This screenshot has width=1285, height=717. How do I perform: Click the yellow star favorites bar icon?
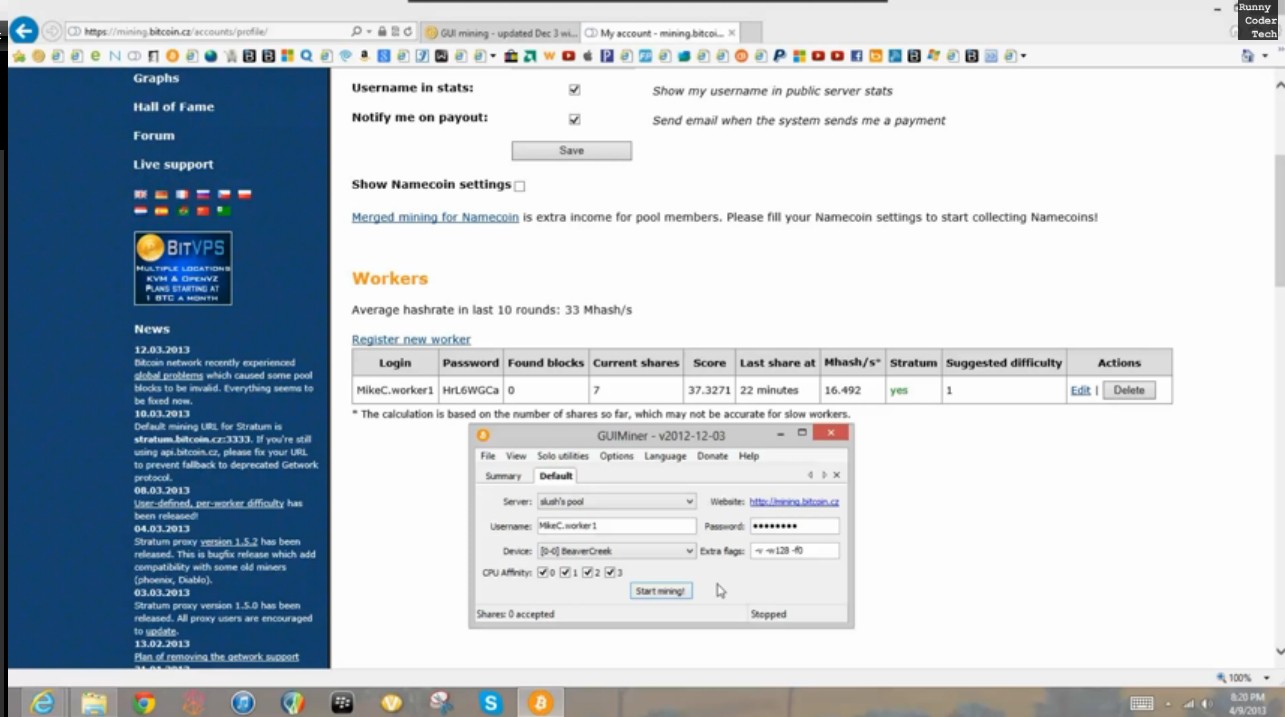click(x=17, y=56)
